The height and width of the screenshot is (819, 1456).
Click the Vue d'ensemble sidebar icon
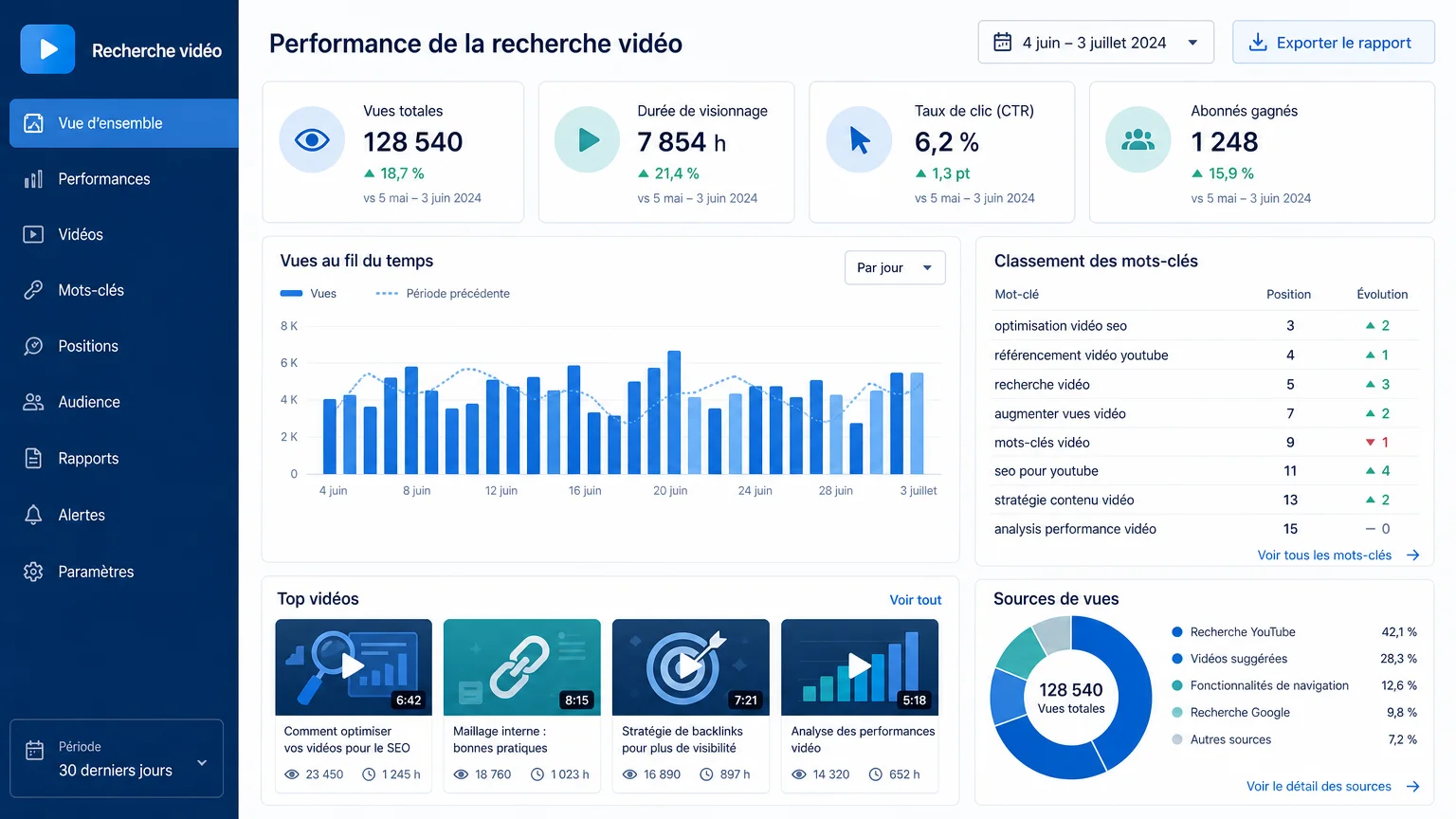point(33,123)
